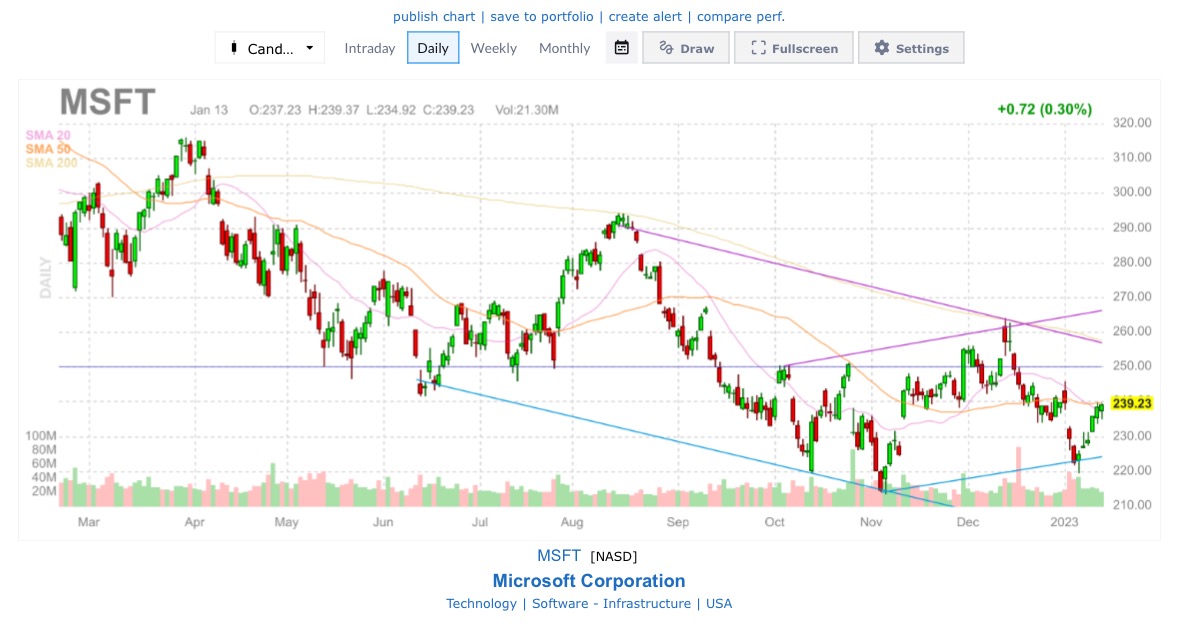Select the 'create alert' link
Viewport: 1179px width, 624px height.
pos(645,17)
